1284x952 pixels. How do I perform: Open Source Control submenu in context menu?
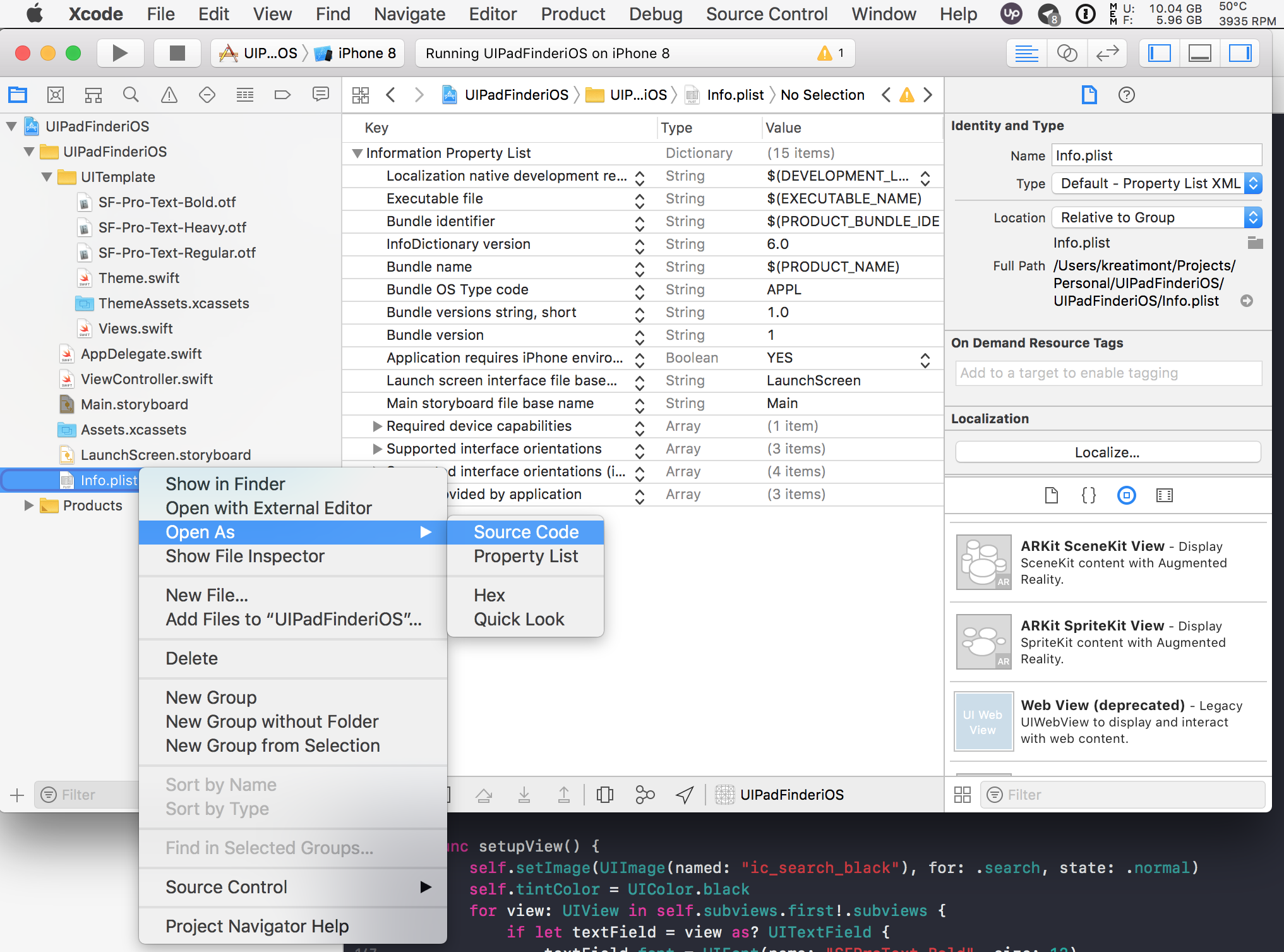tap(293, 887)
